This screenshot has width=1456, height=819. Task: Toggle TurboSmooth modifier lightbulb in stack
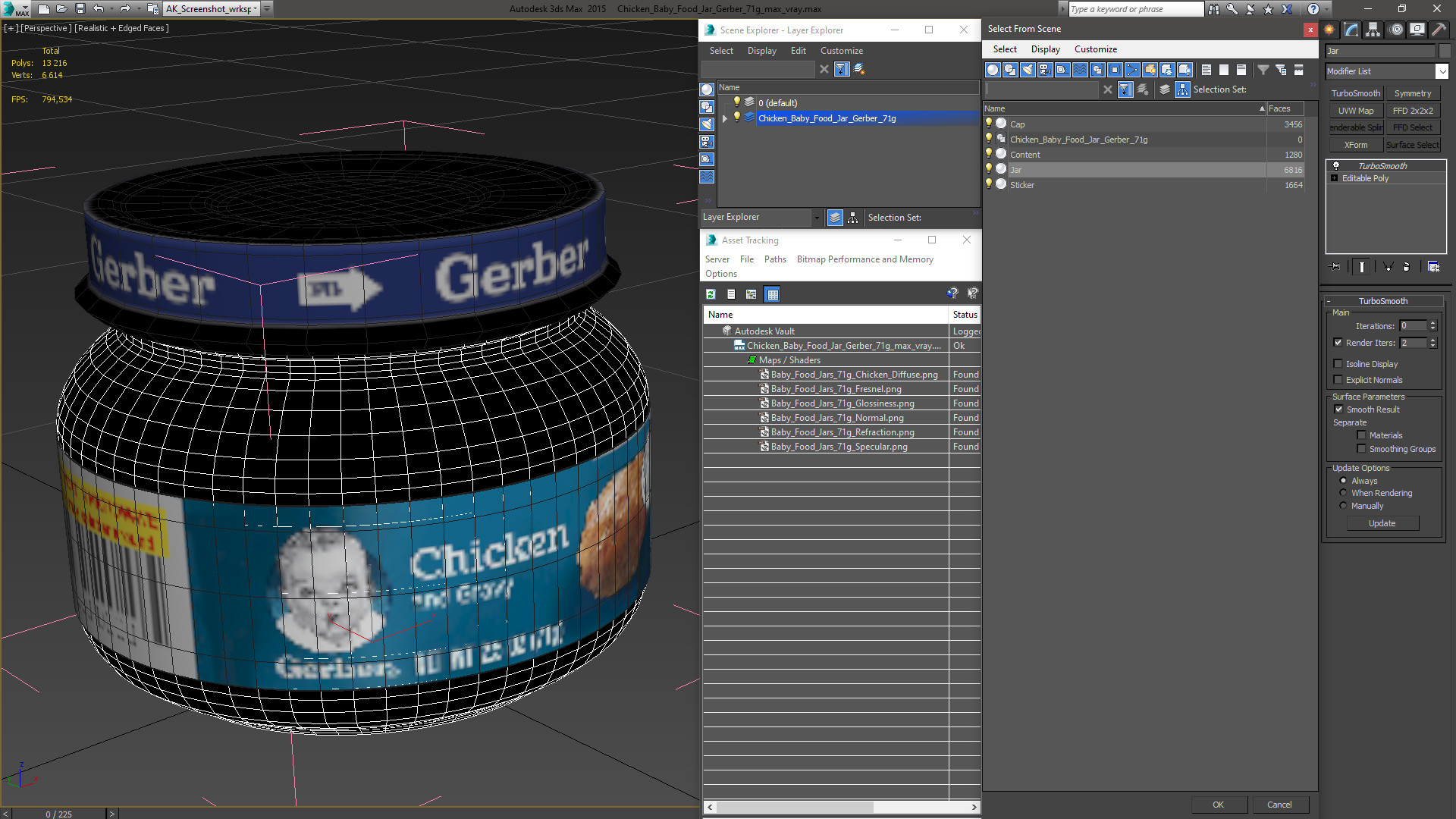[x=1336, y=165]
